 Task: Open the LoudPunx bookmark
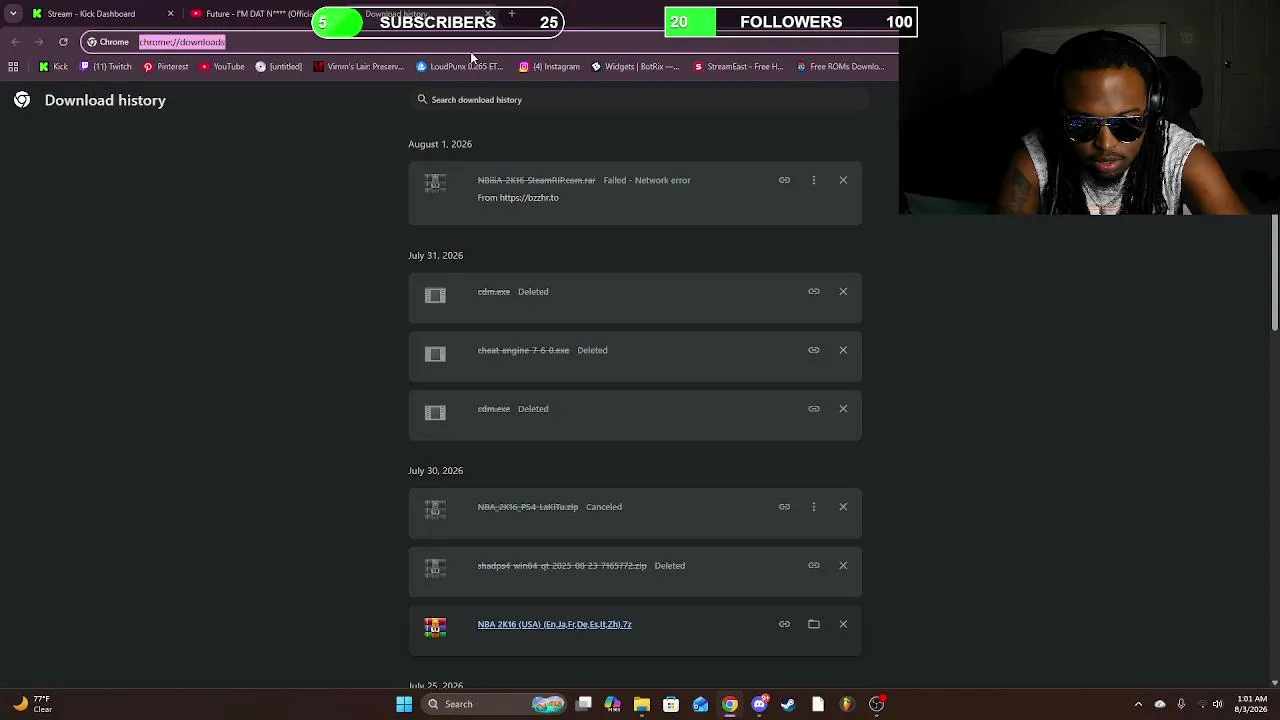[x=460, y=67]
